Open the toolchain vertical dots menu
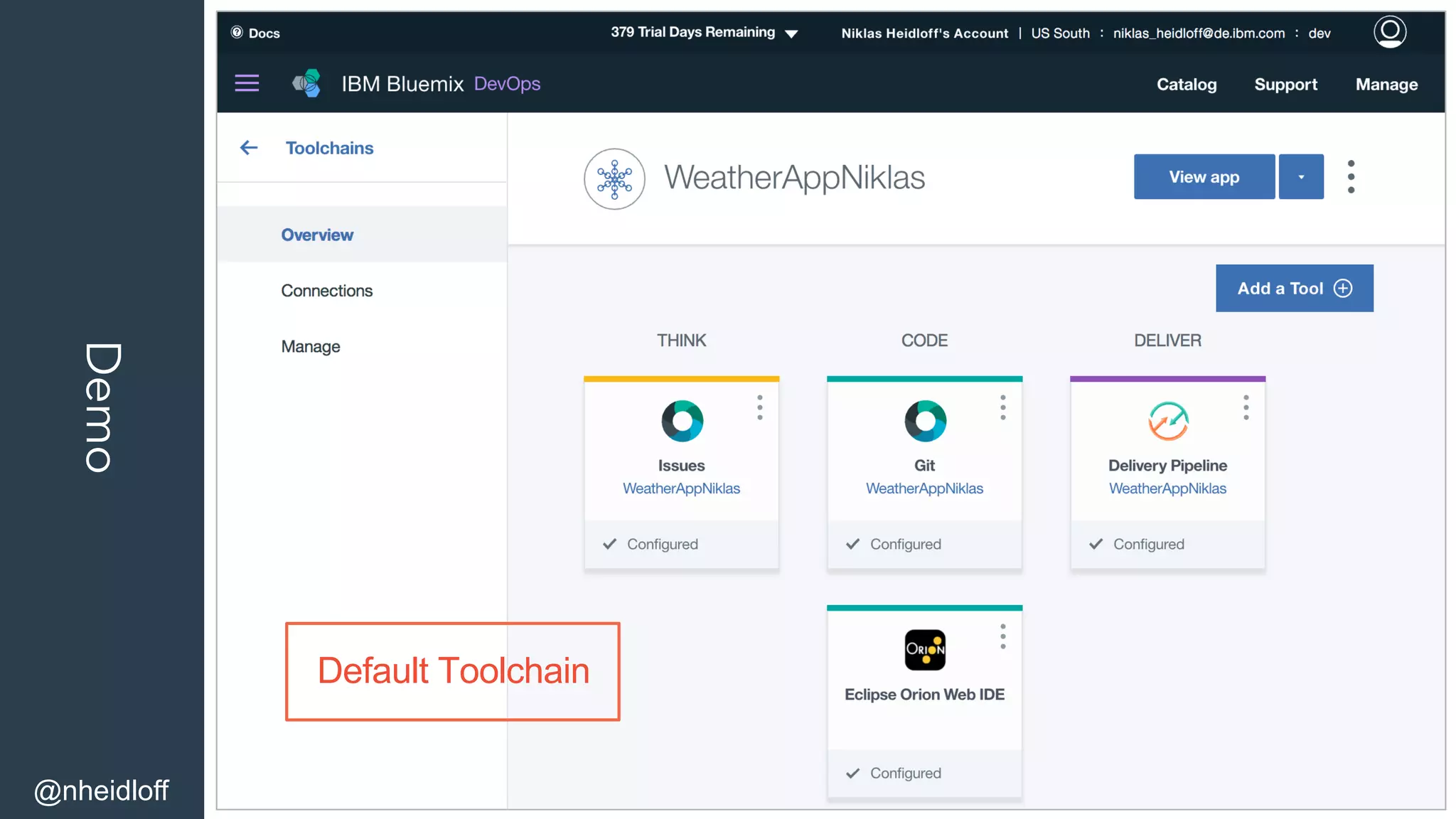This screenshot has width=1456, height=819. tap(1351, 176)
